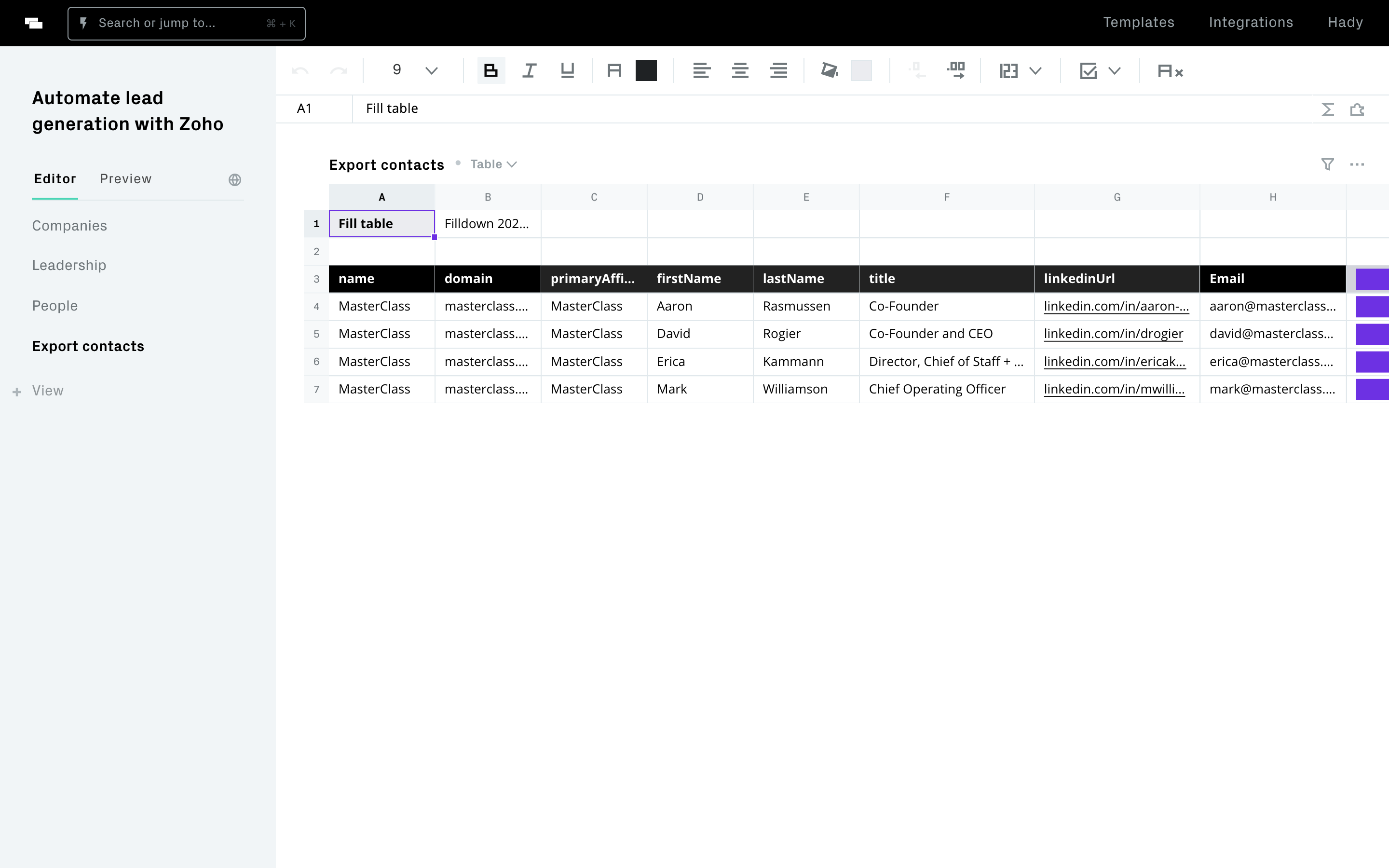Toggle bold formatting
Viewport: 1389px width, 868px height.
pyautogui.click(x=491, y=70)
